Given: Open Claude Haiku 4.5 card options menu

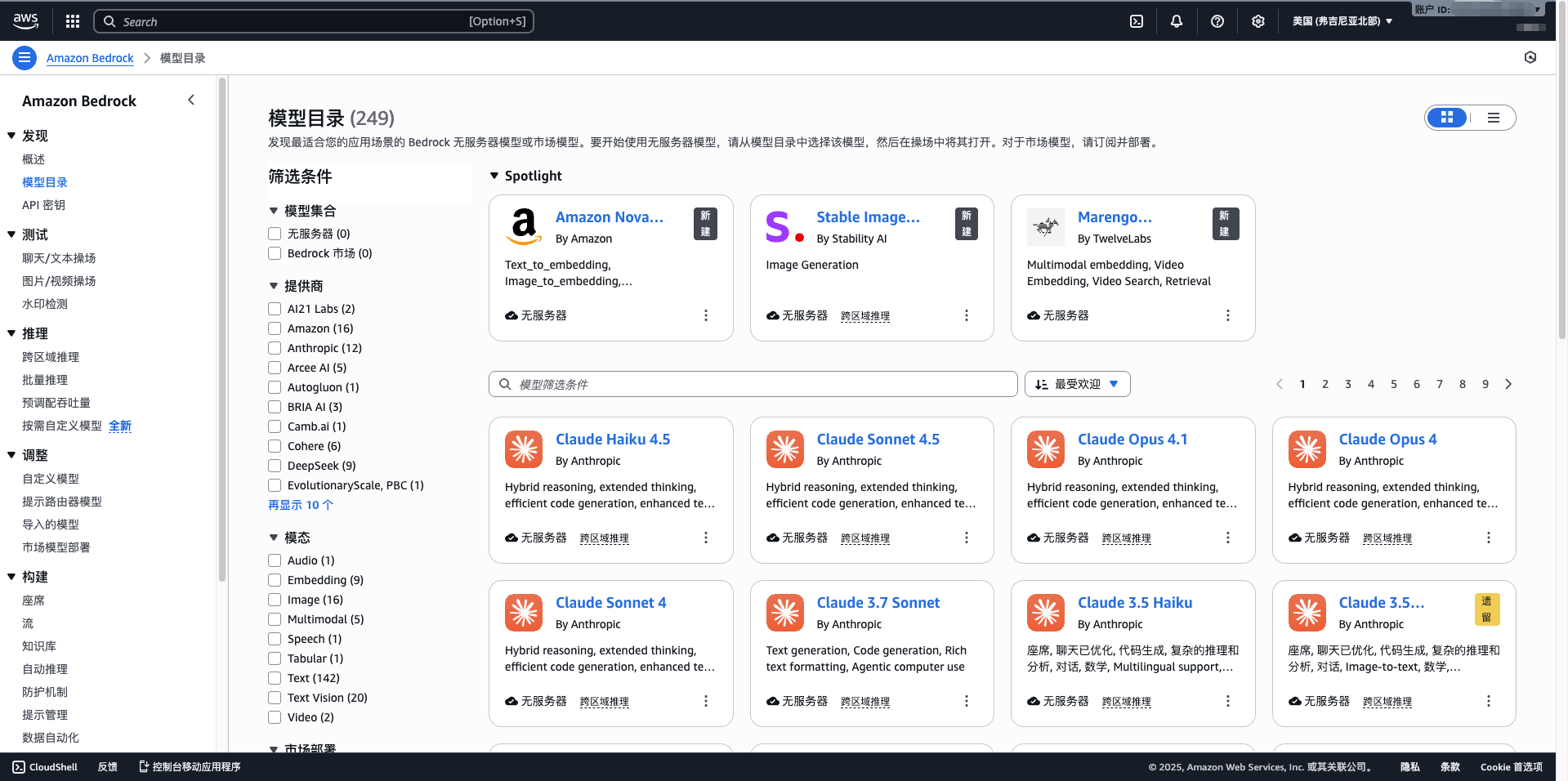Looking at the screenshot, I should (x=705, y=538).
